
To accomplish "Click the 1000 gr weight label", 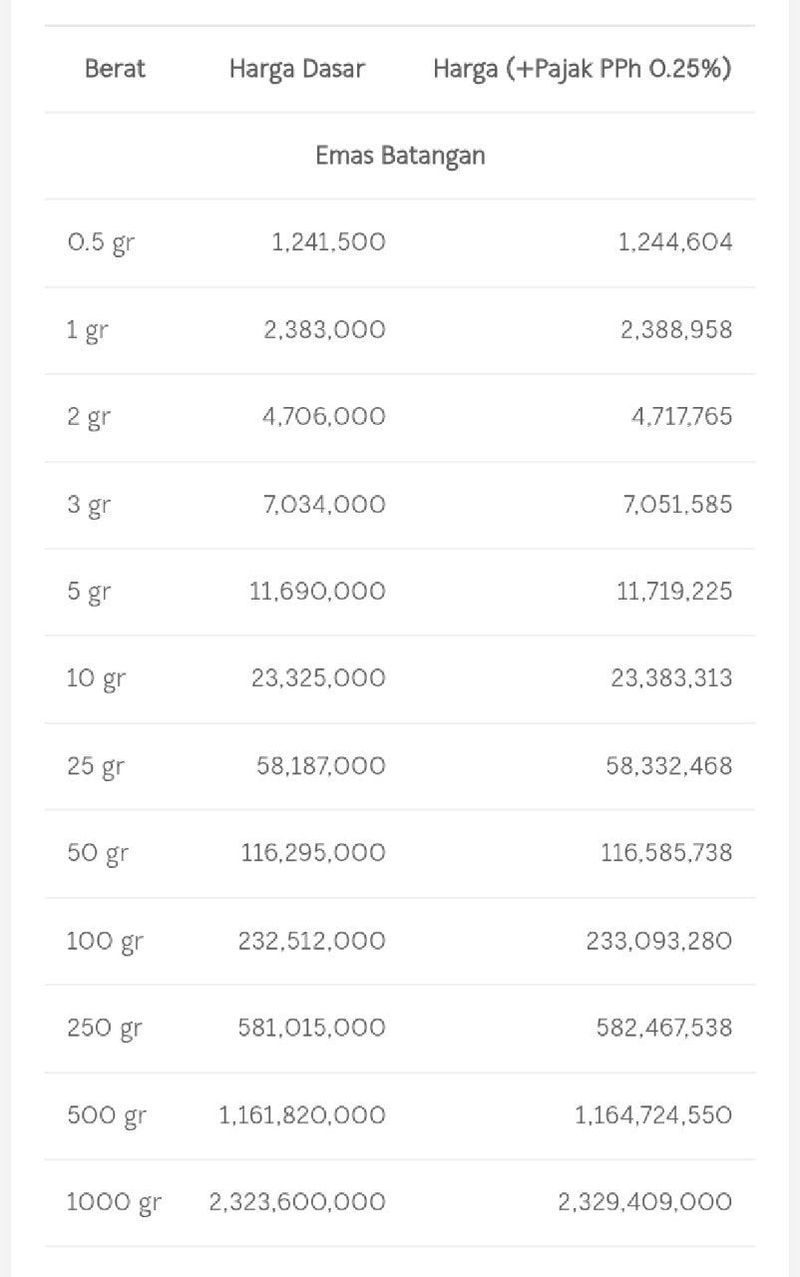I will (x=114, y=1202).
